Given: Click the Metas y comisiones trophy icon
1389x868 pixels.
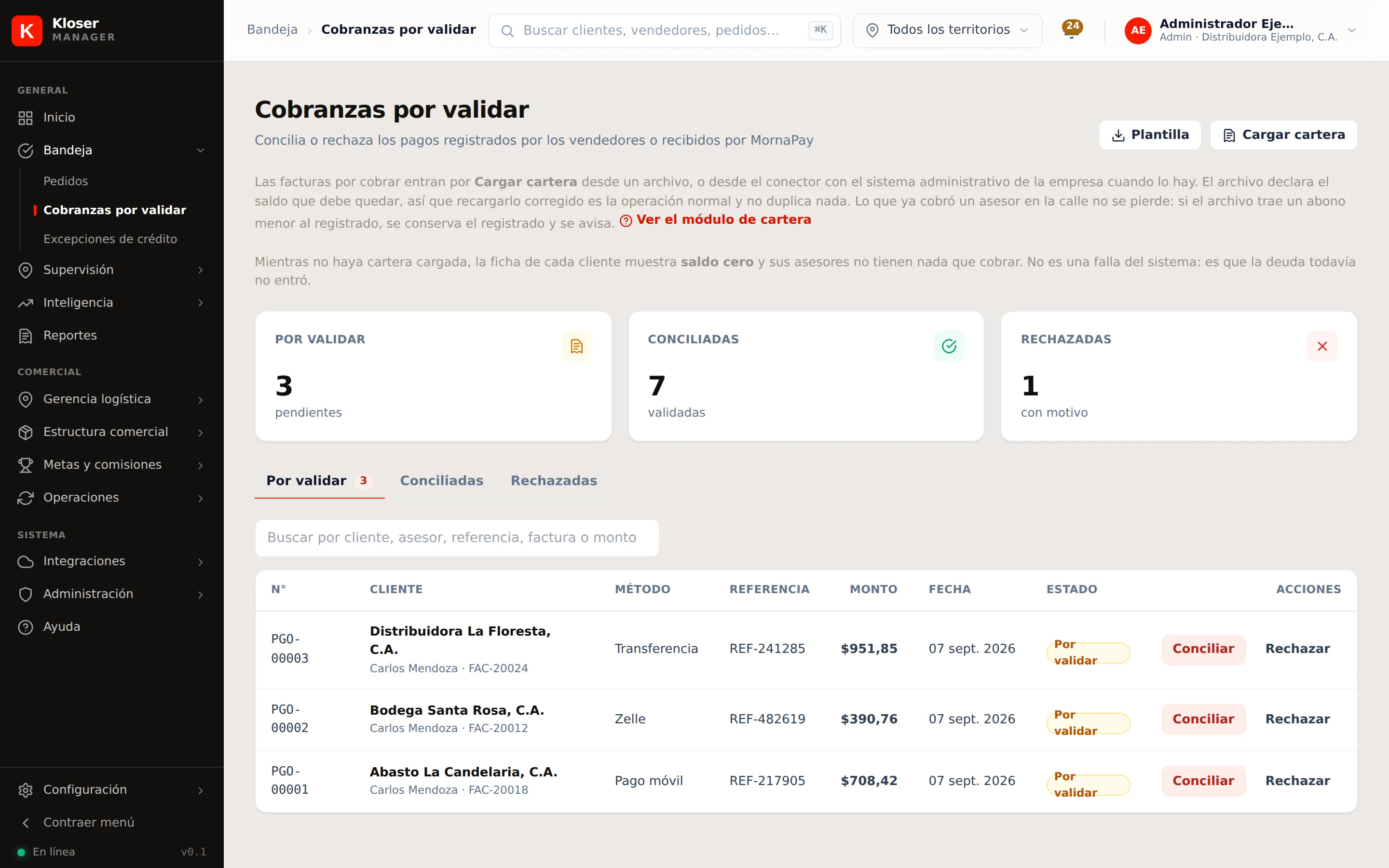Looking at the screenshot, I should coord(25,465).
